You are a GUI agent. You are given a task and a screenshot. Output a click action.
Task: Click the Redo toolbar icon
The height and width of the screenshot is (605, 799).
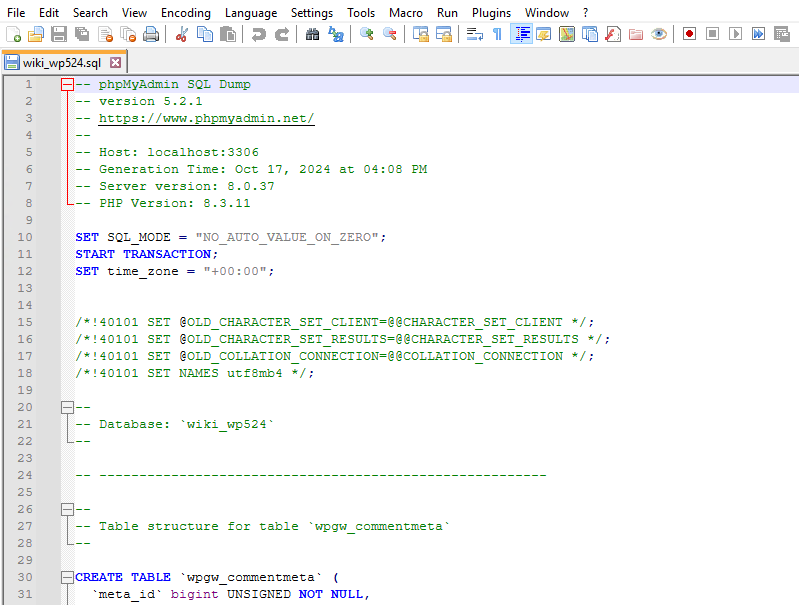click(282, 34)
